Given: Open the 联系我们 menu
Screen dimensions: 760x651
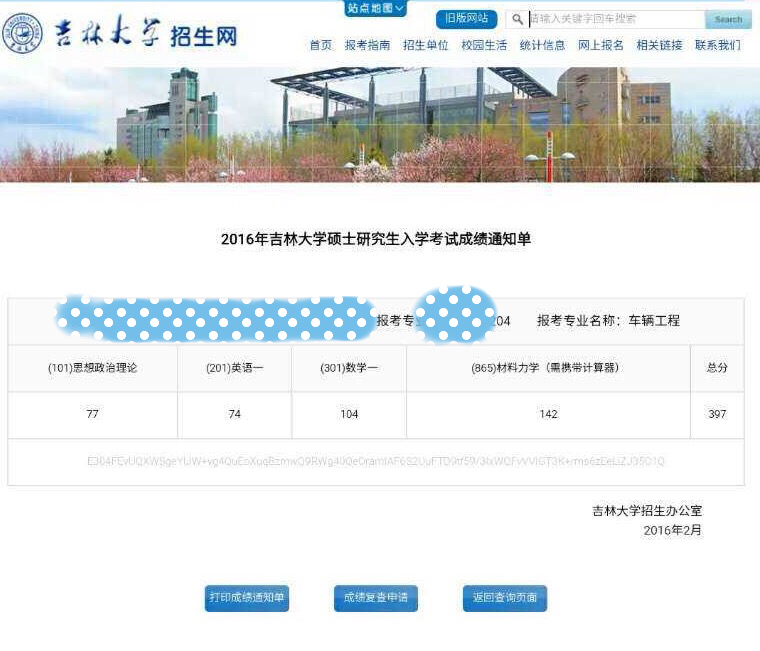Looking at the screenshot, I should (x=717, y=45).
